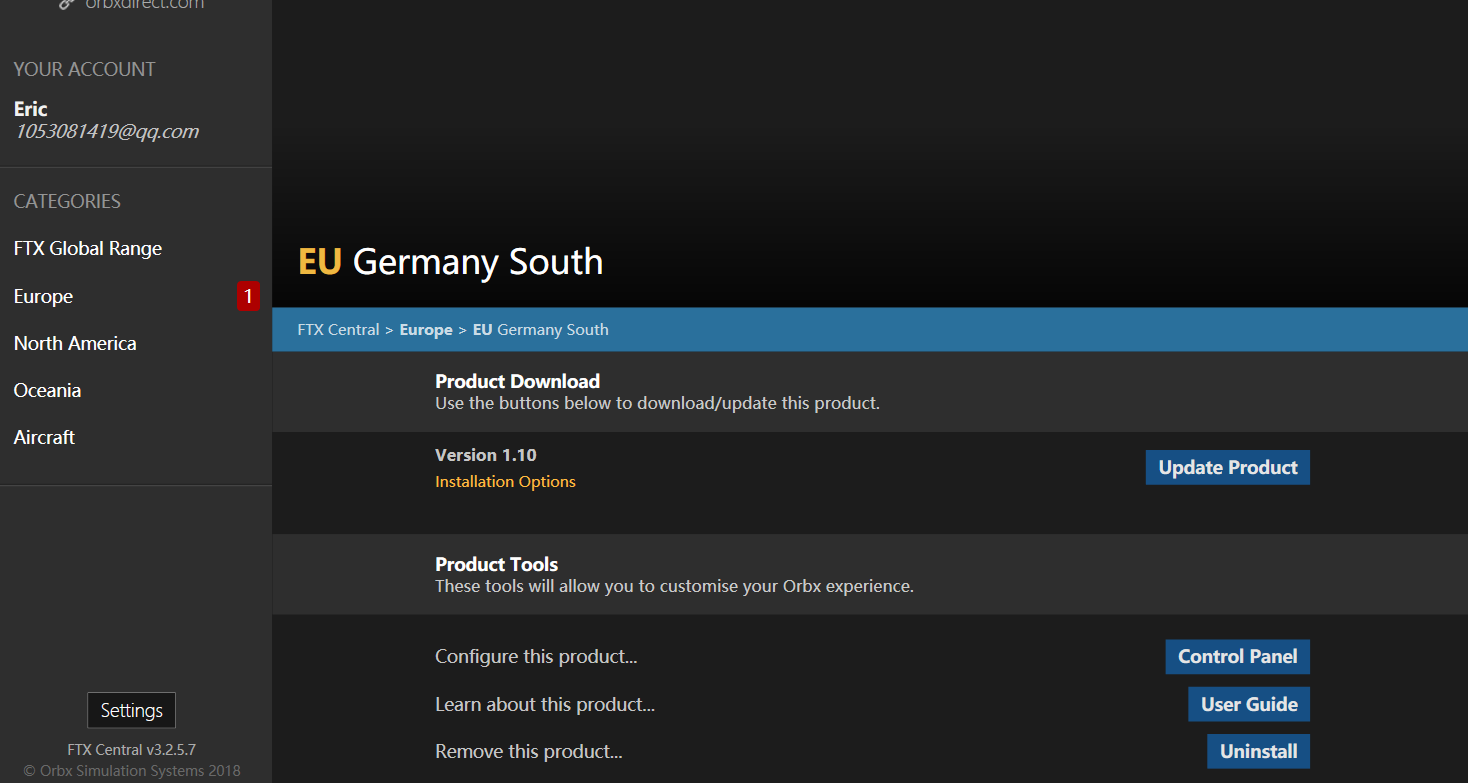
Task: Click EU Germany South breadcrumb entry
Action: (540, 329)
